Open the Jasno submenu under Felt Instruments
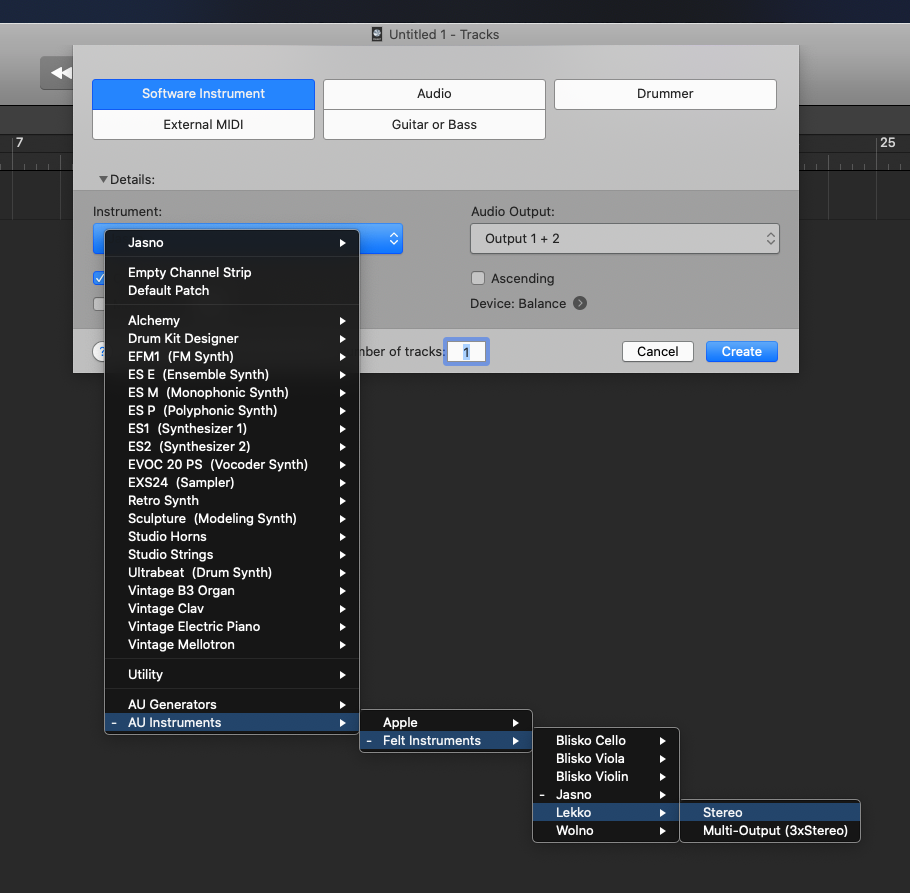 point(606,794)
